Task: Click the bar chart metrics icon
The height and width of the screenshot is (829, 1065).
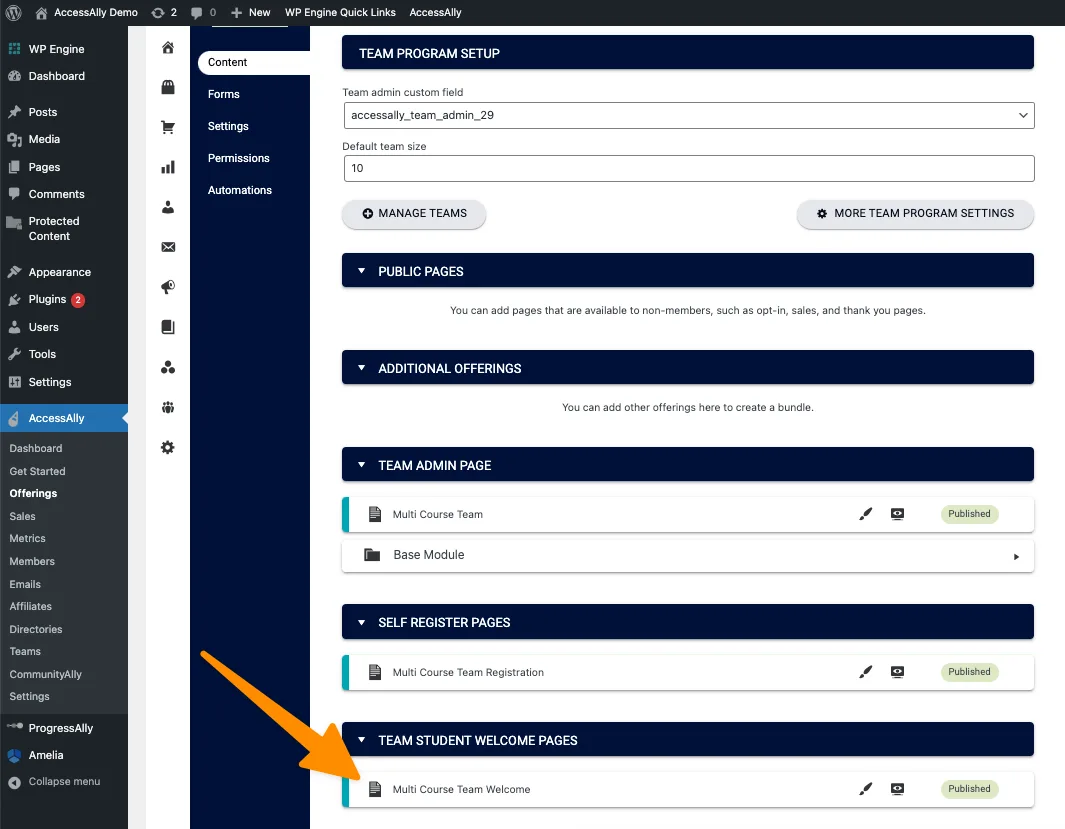Action: click(168, 167)
